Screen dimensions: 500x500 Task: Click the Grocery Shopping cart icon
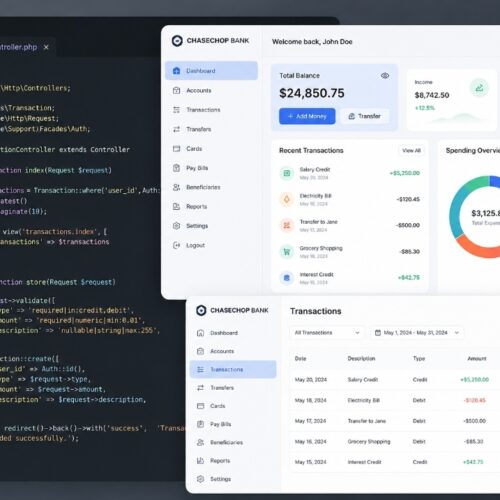click(287, 252)
